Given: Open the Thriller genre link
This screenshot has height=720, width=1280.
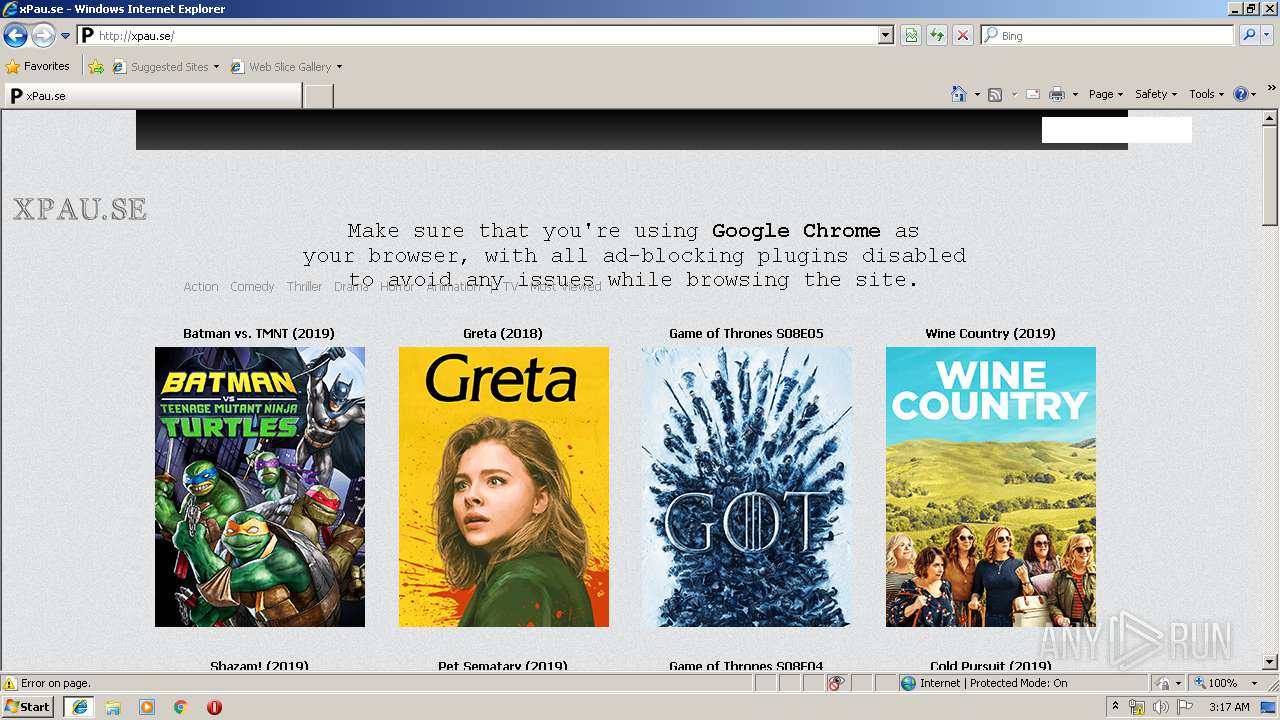Looking at the screenshot, I should 304,286.
